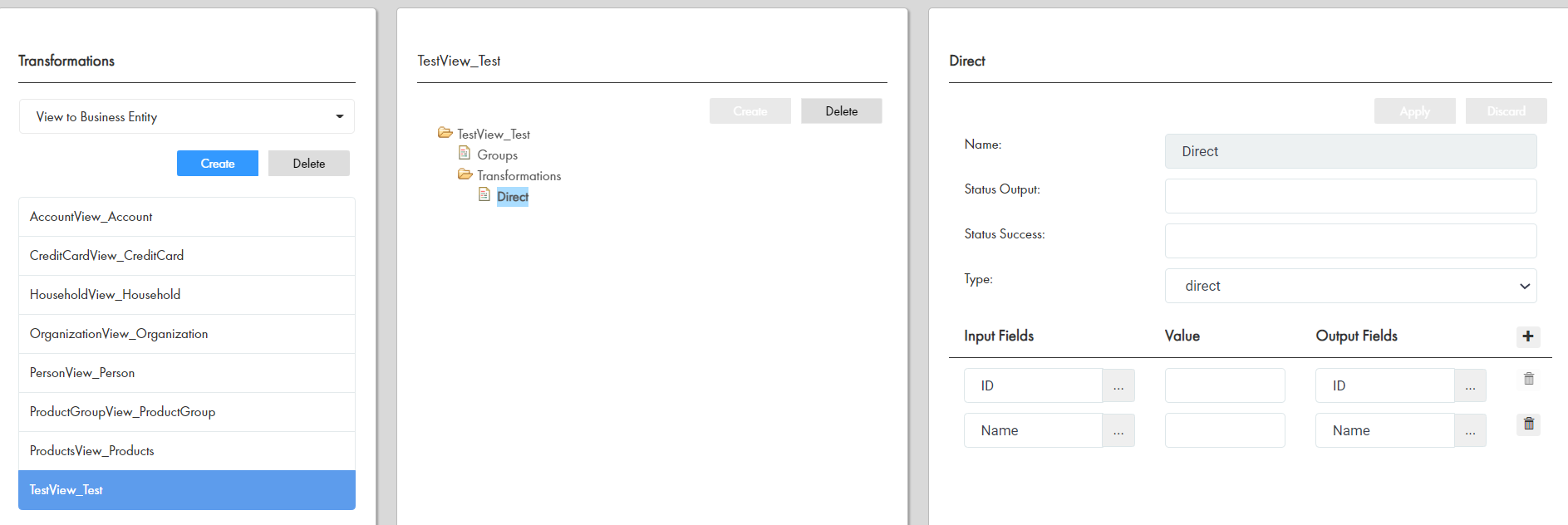The image size is (1568, 525).
Task: Select HouseholdView_Household transformation
Action: pyautogui.click(x=187, y=295)
